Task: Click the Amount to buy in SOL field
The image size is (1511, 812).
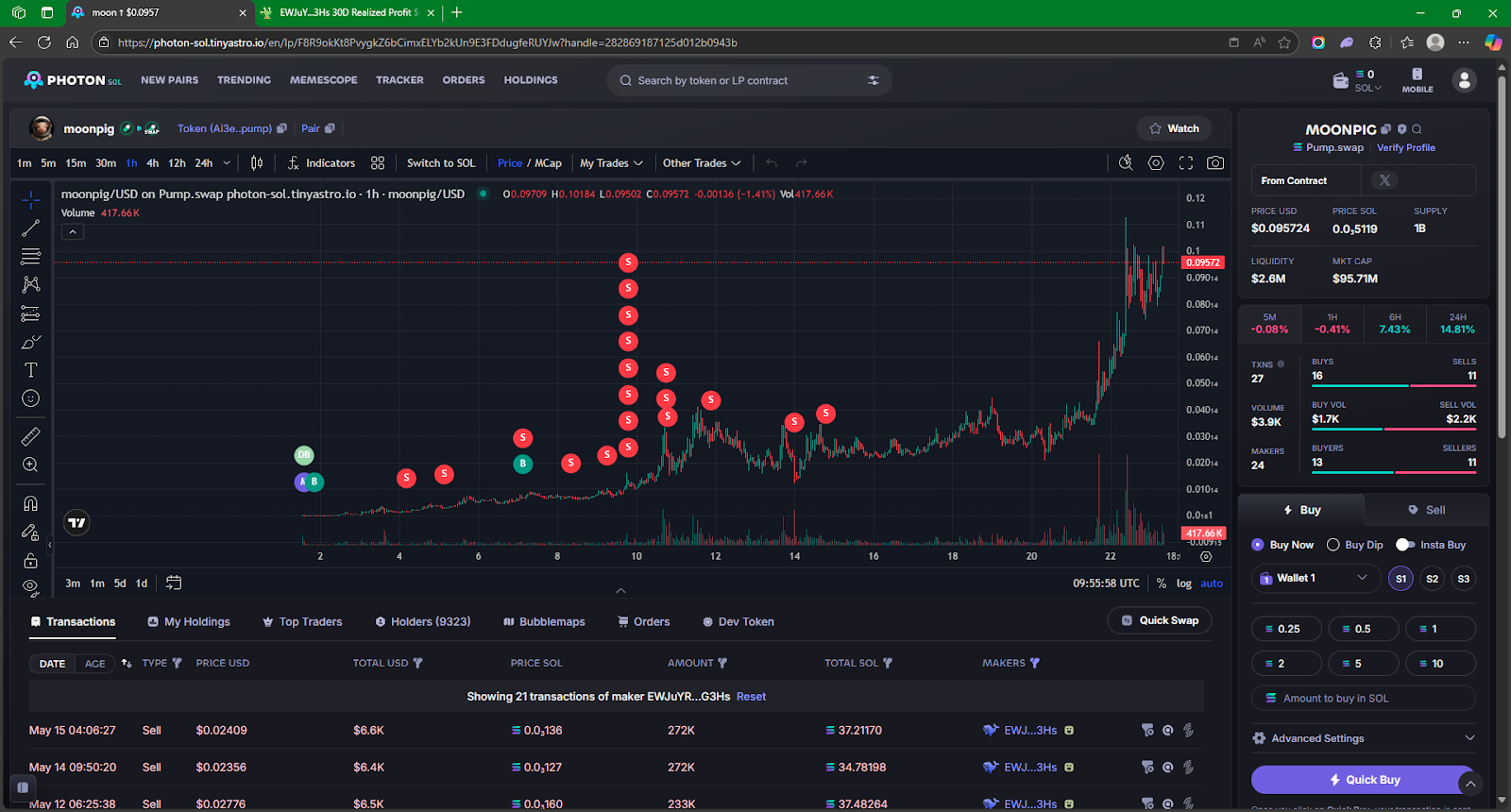Action: point(1364,699)
